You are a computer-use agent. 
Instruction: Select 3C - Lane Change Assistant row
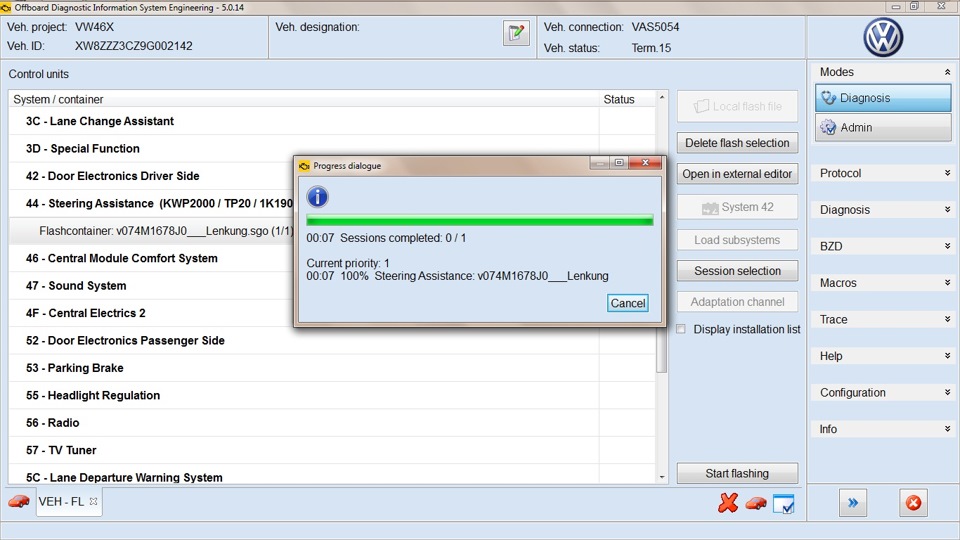[332, 121]
